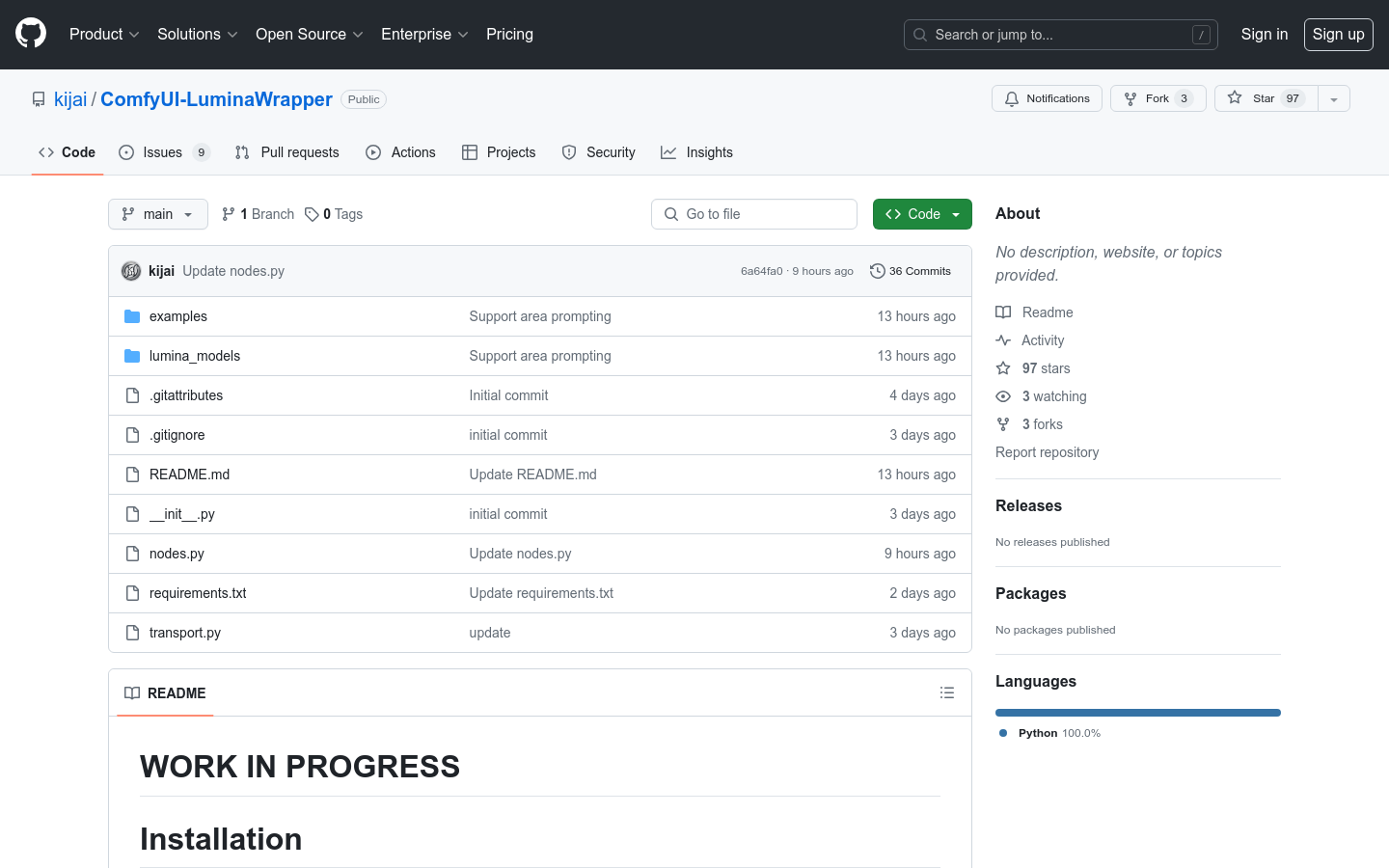The width and height of the screenshot is (1389, 868).
Task: Click the branch icon next to 1 Branch
Action: [229, 214]
